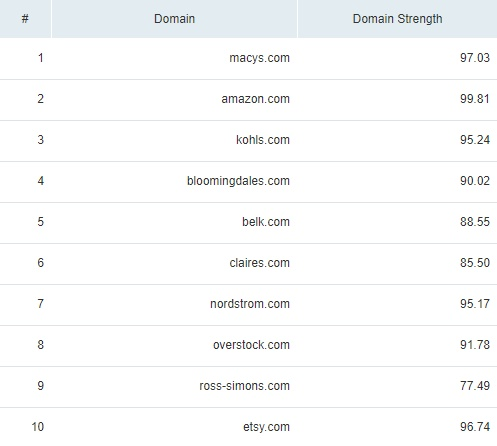This screenshot has height=446, width=497.
Task: Select the kohls.com domain
Action: point(263,140)
